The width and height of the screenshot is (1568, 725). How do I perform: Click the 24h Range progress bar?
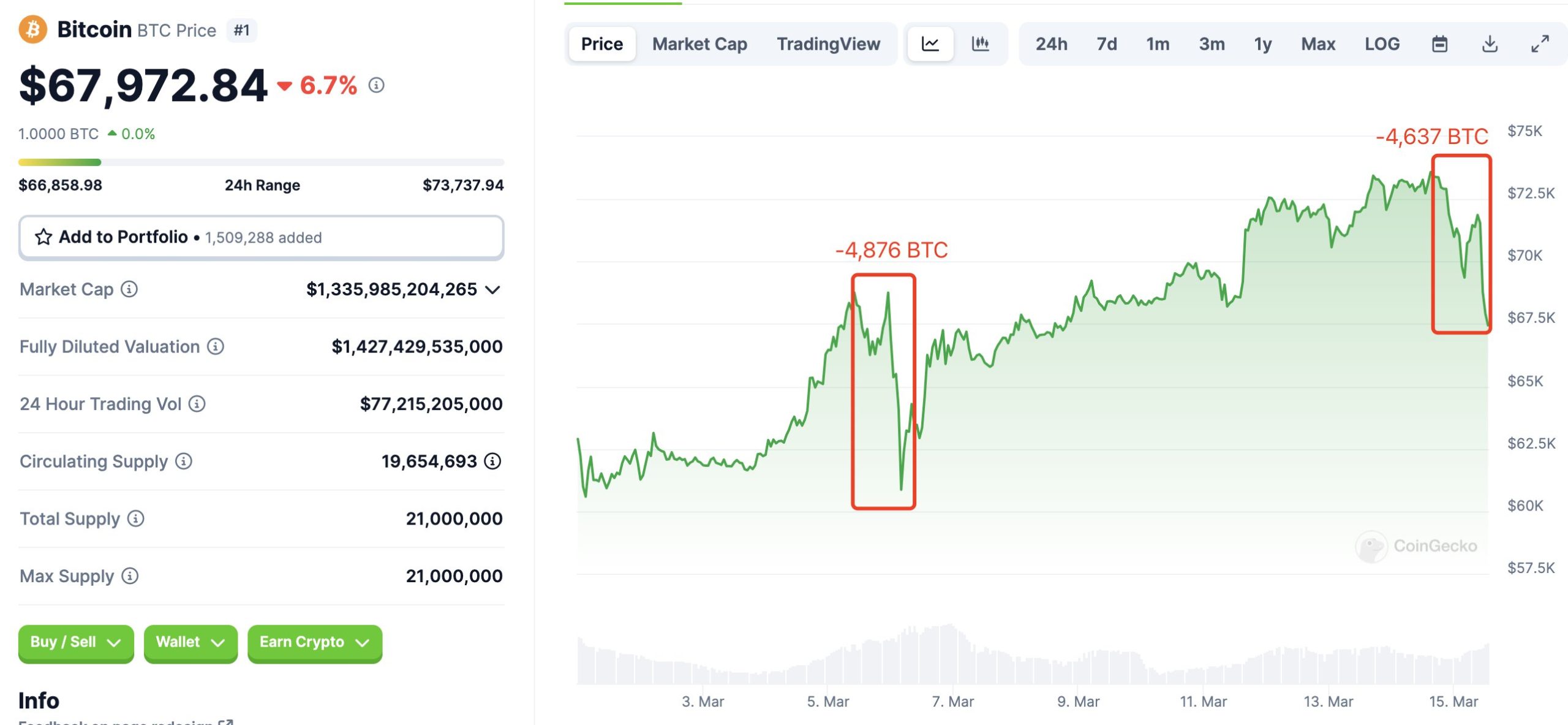tap(261, 162)
